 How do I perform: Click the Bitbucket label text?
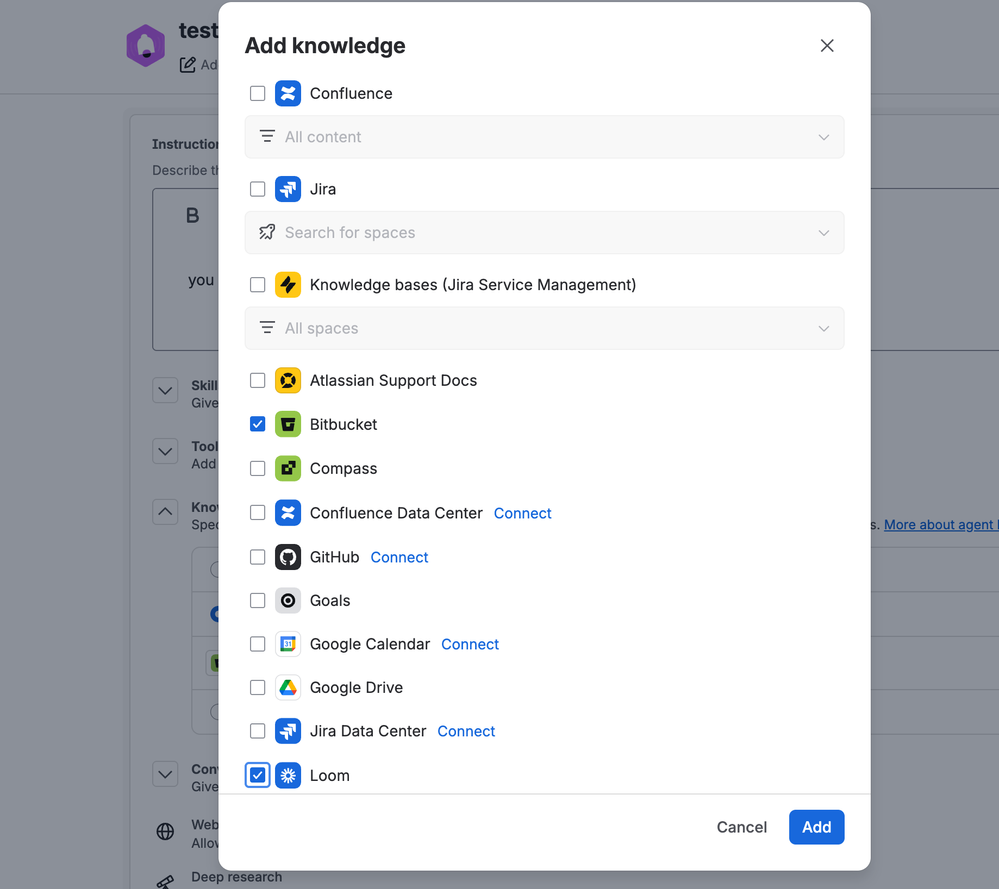[343, 424]
